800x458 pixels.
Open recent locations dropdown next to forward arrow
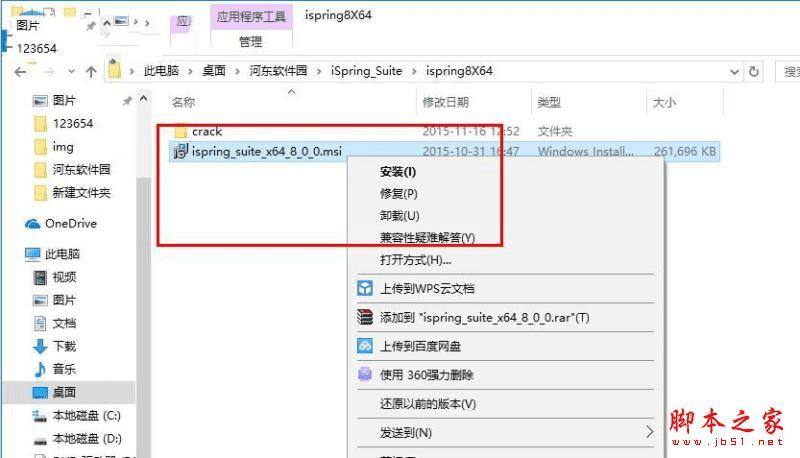pos(71,72)
